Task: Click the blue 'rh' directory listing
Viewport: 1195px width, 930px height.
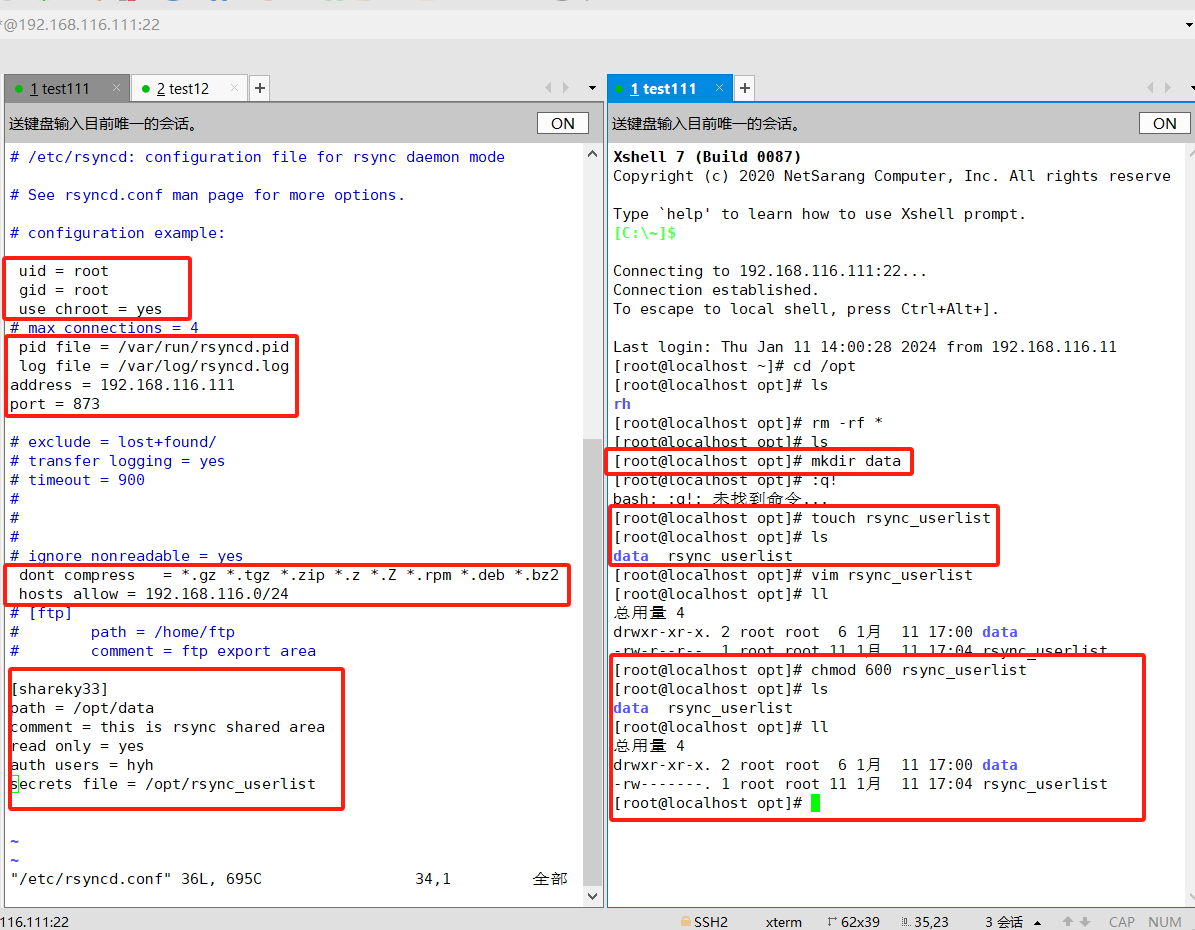Action: [x=623, y=404]
